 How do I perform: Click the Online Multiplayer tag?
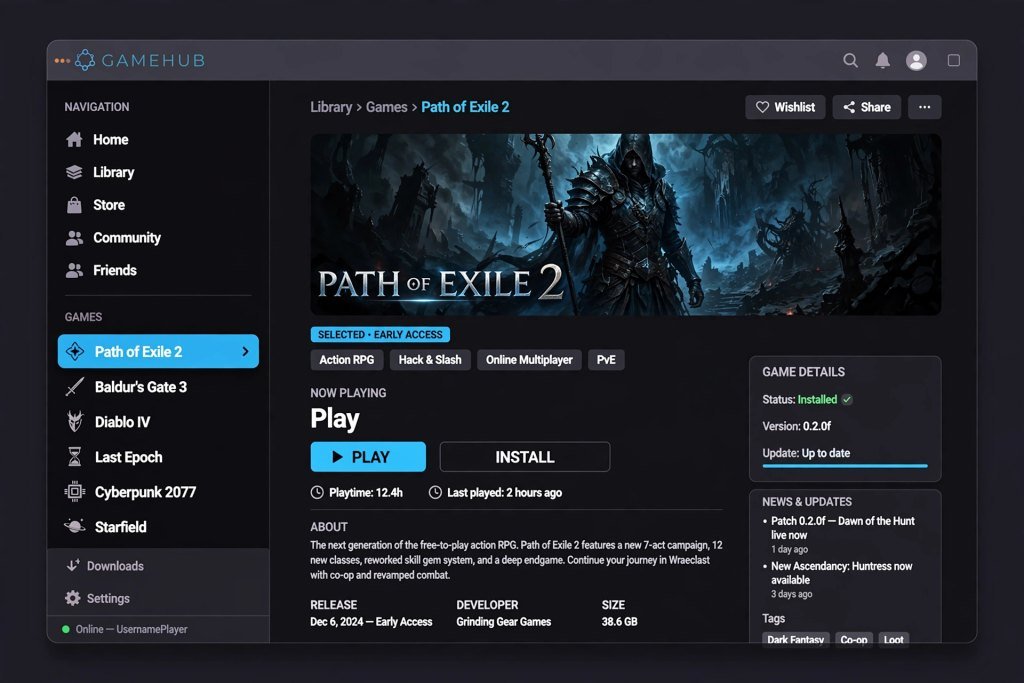coord(529,360)
